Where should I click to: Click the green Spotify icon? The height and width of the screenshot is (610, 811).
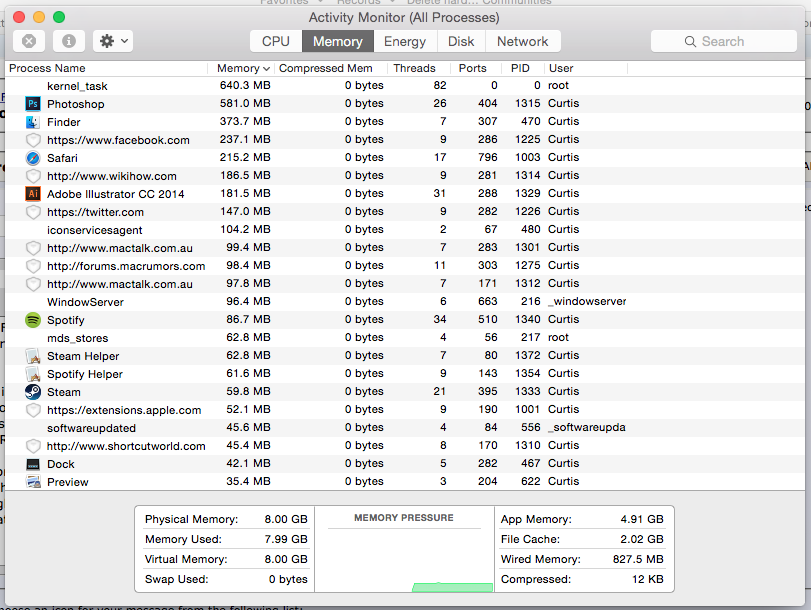point(33,320)
